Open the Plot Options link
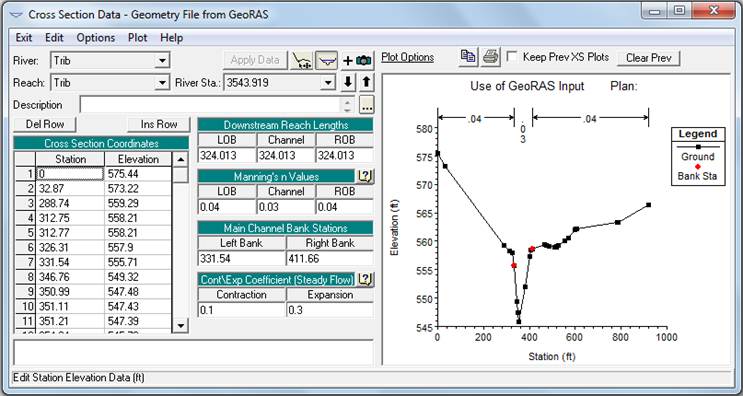743x396 pixels. [x=408, y=58]
